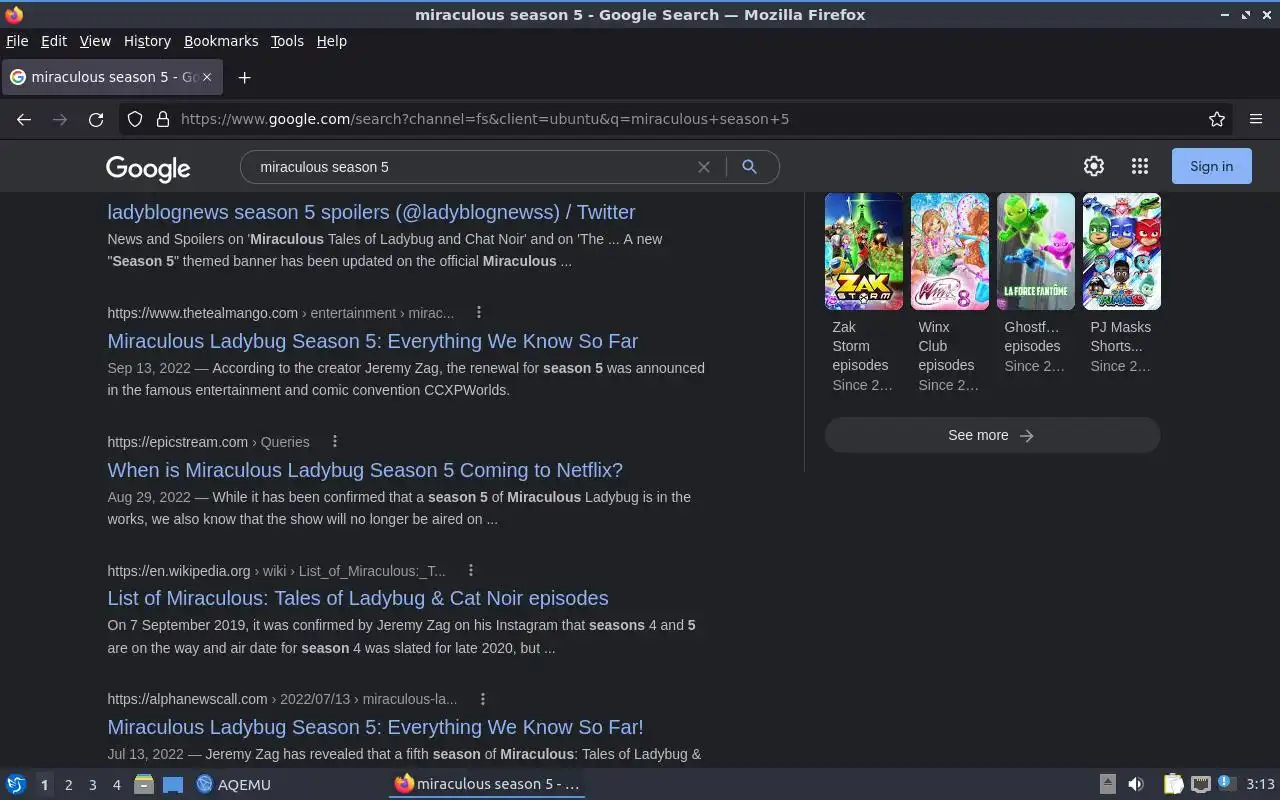The width and height of the screenshot is (1280, 800).
Task: Click the Sign in button
Action: (x=1212, y=166)
